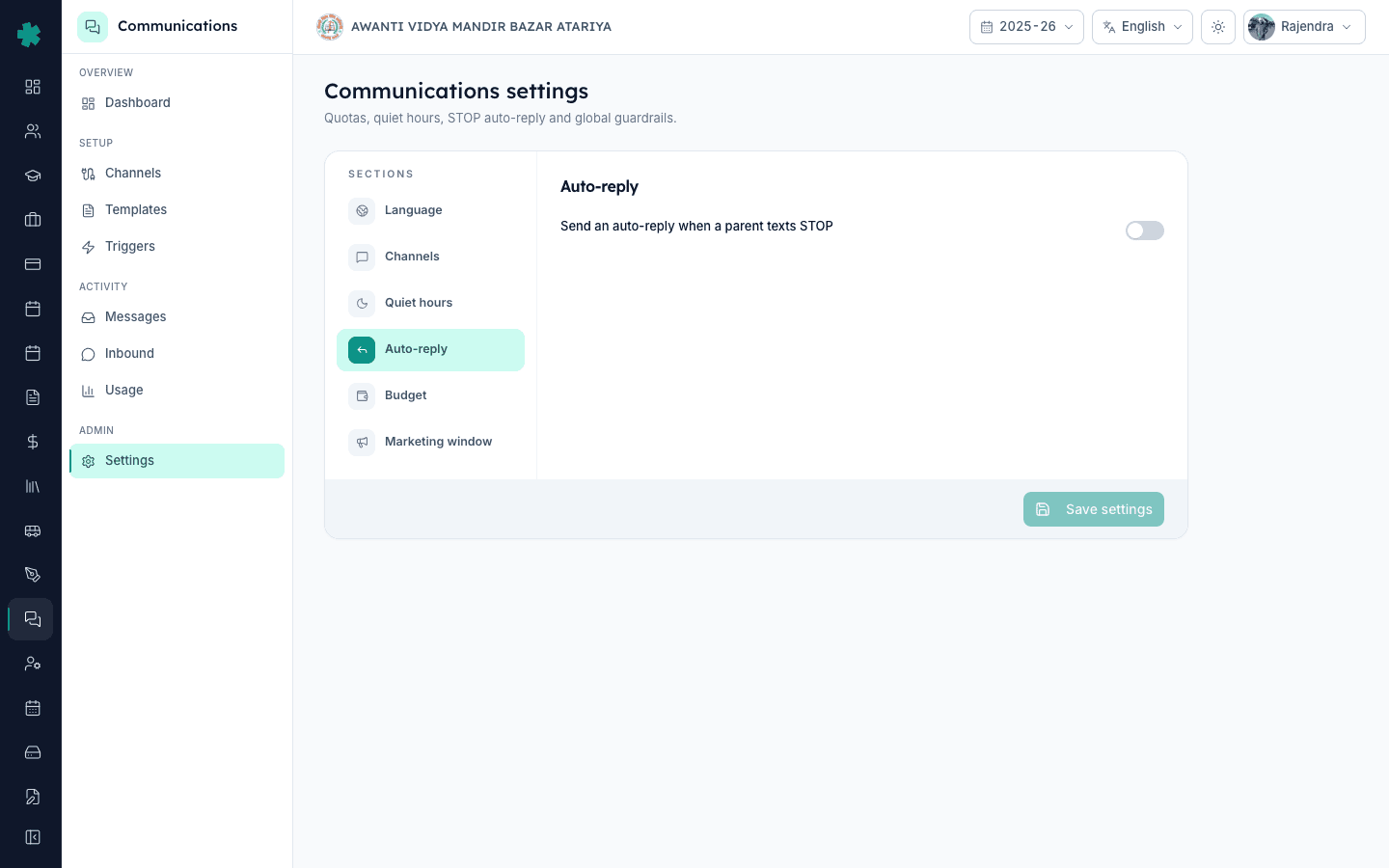Screen dimensions: 1389x868
Task: Open the users (people) icon in the dark rail
Action: coord(33,131)
